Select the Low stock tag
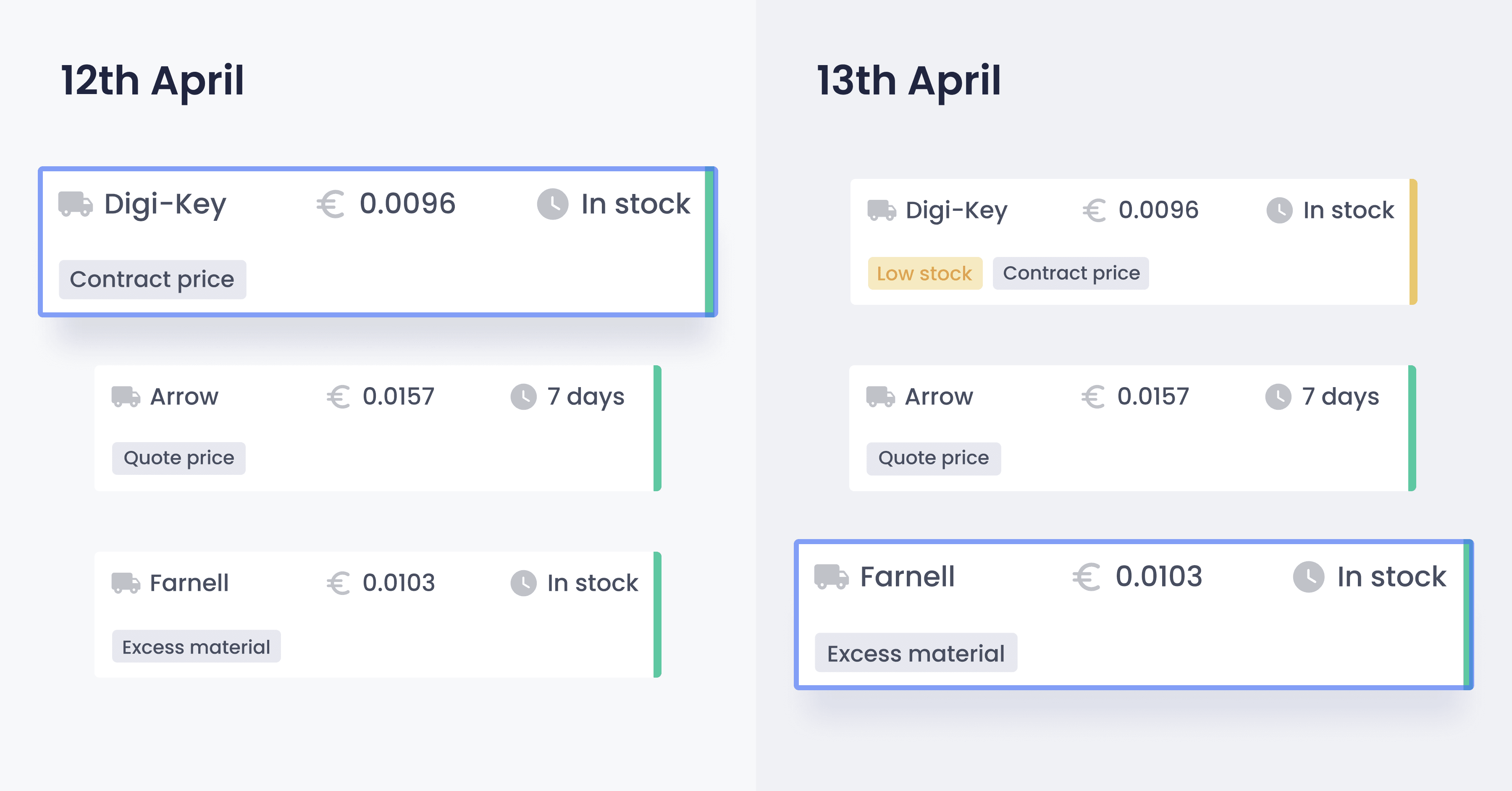This screenshot has width=1512, height=791. pos(924,273)
